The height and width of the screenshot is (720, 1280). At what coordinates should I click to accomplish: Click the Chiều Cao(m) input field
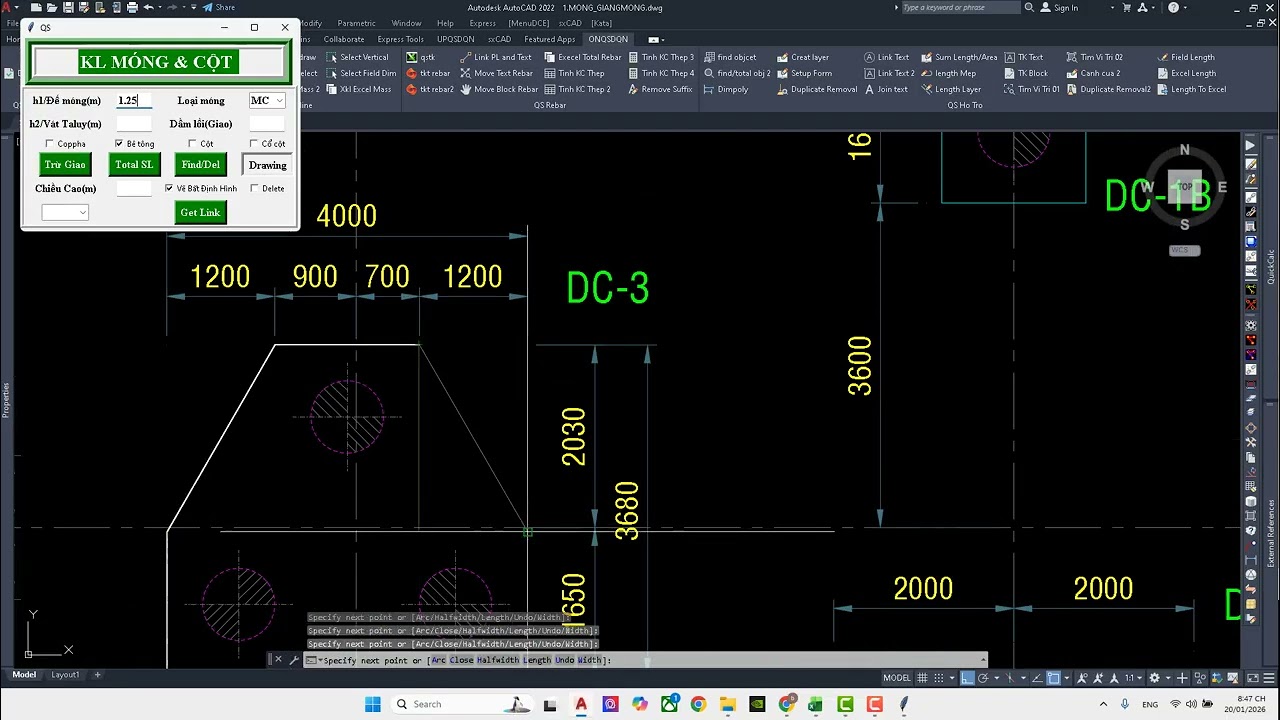point(134,188)
